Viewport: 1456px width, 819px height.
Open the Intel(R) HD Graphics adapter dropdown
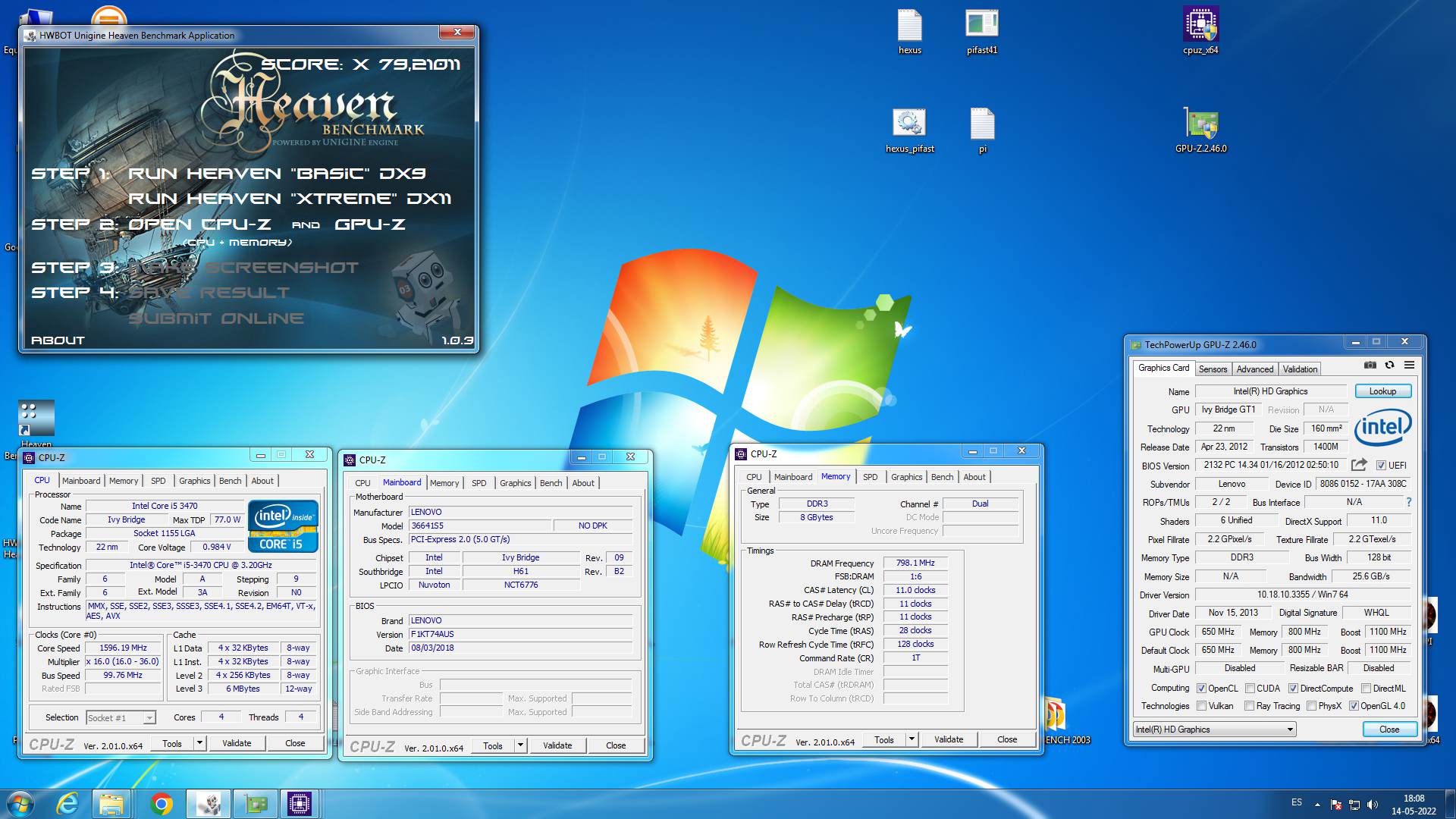[1214, 730]
